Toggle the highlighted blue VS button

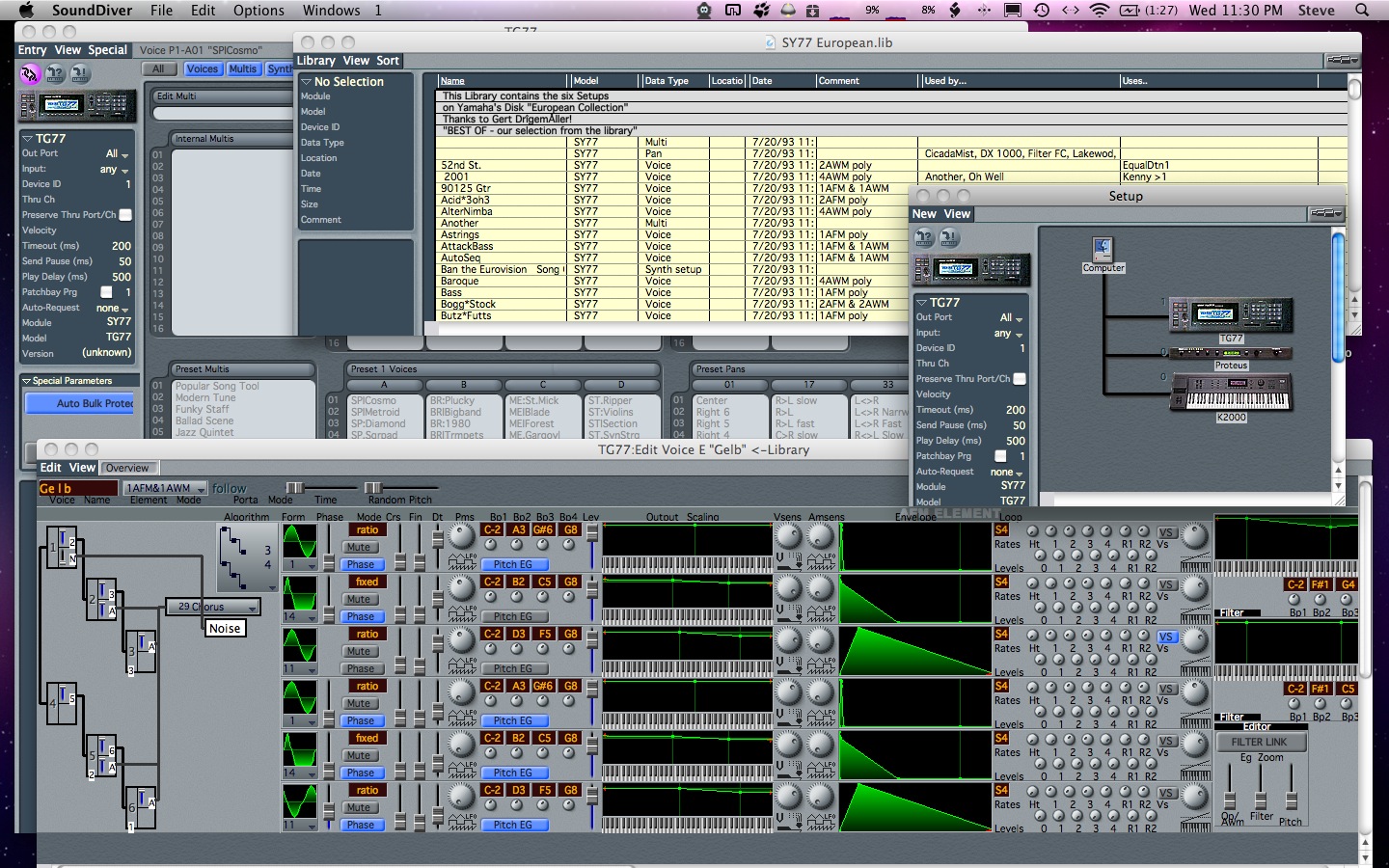pos(1166,637)
